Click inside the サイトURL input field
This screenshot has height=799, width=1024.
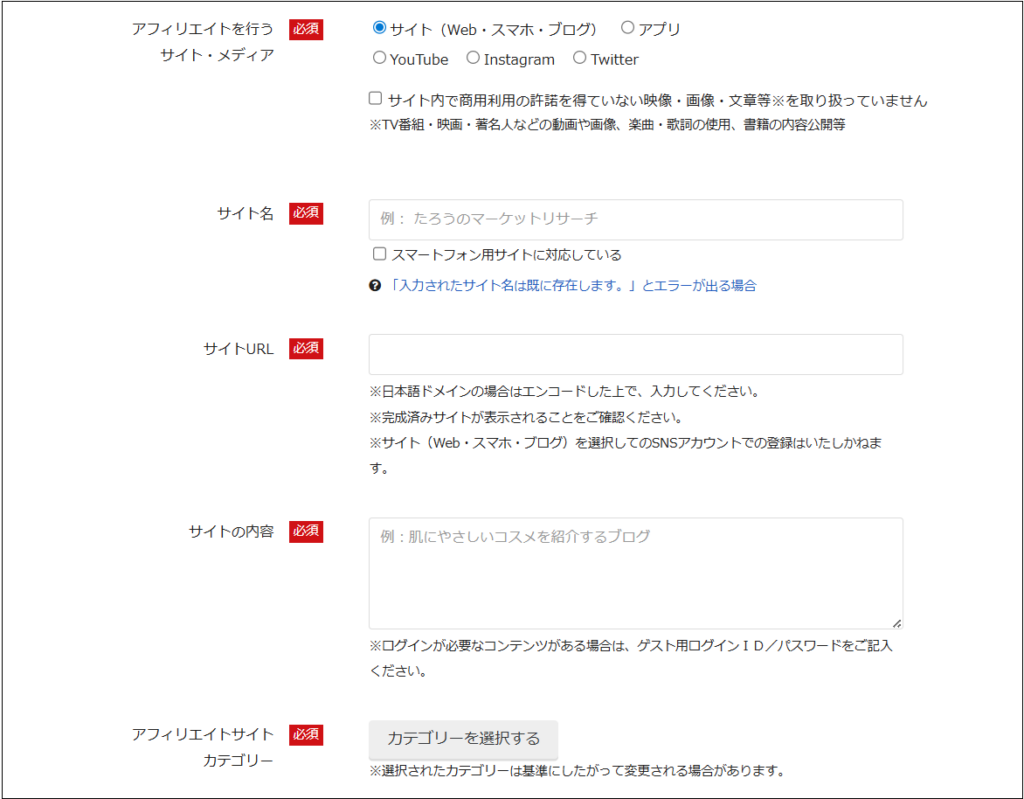pyautogui.click(x=635, y=354)
